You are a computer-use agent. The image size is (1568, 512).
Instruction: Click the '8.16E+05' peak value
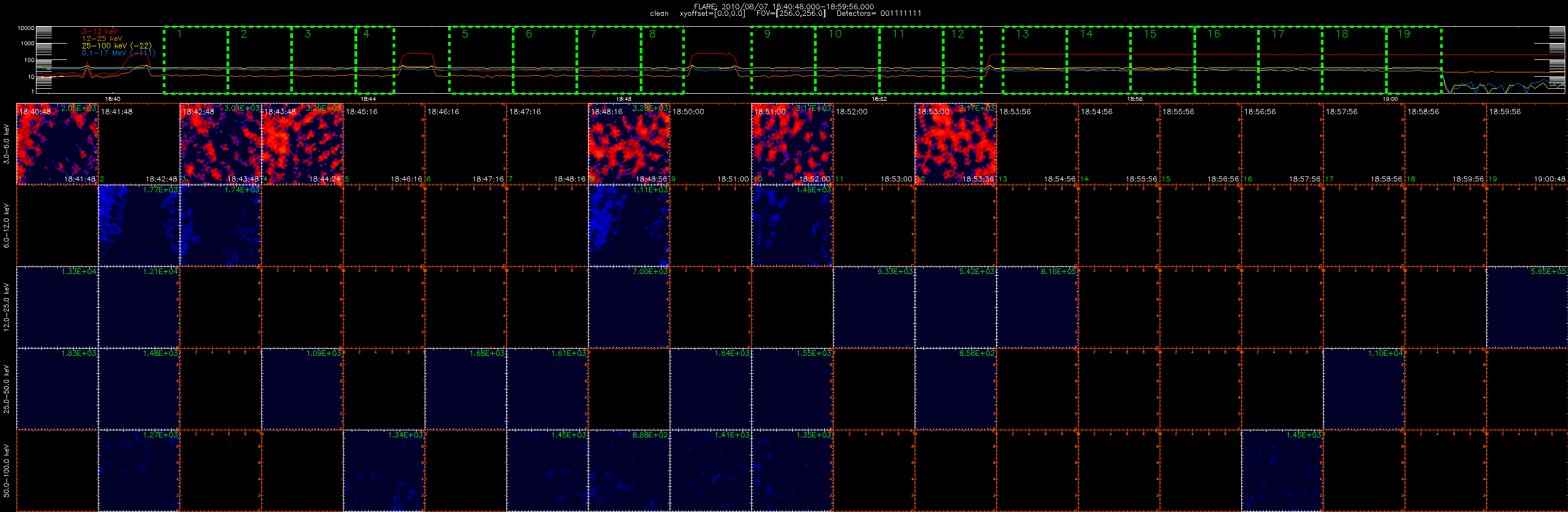point(1058,272)
